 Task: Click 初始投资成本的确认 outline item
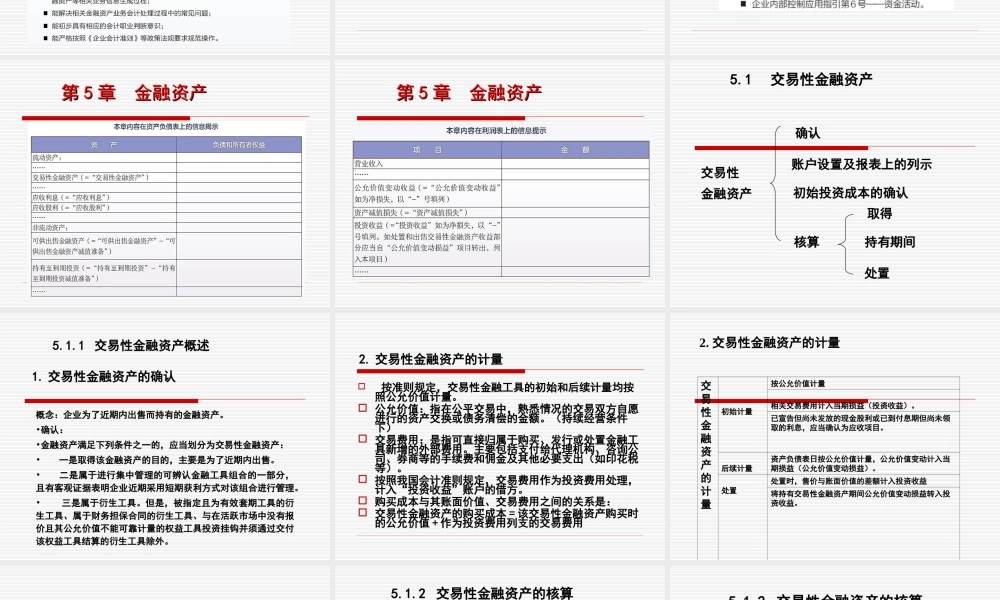pyautogui.click(x=850, y=193)
